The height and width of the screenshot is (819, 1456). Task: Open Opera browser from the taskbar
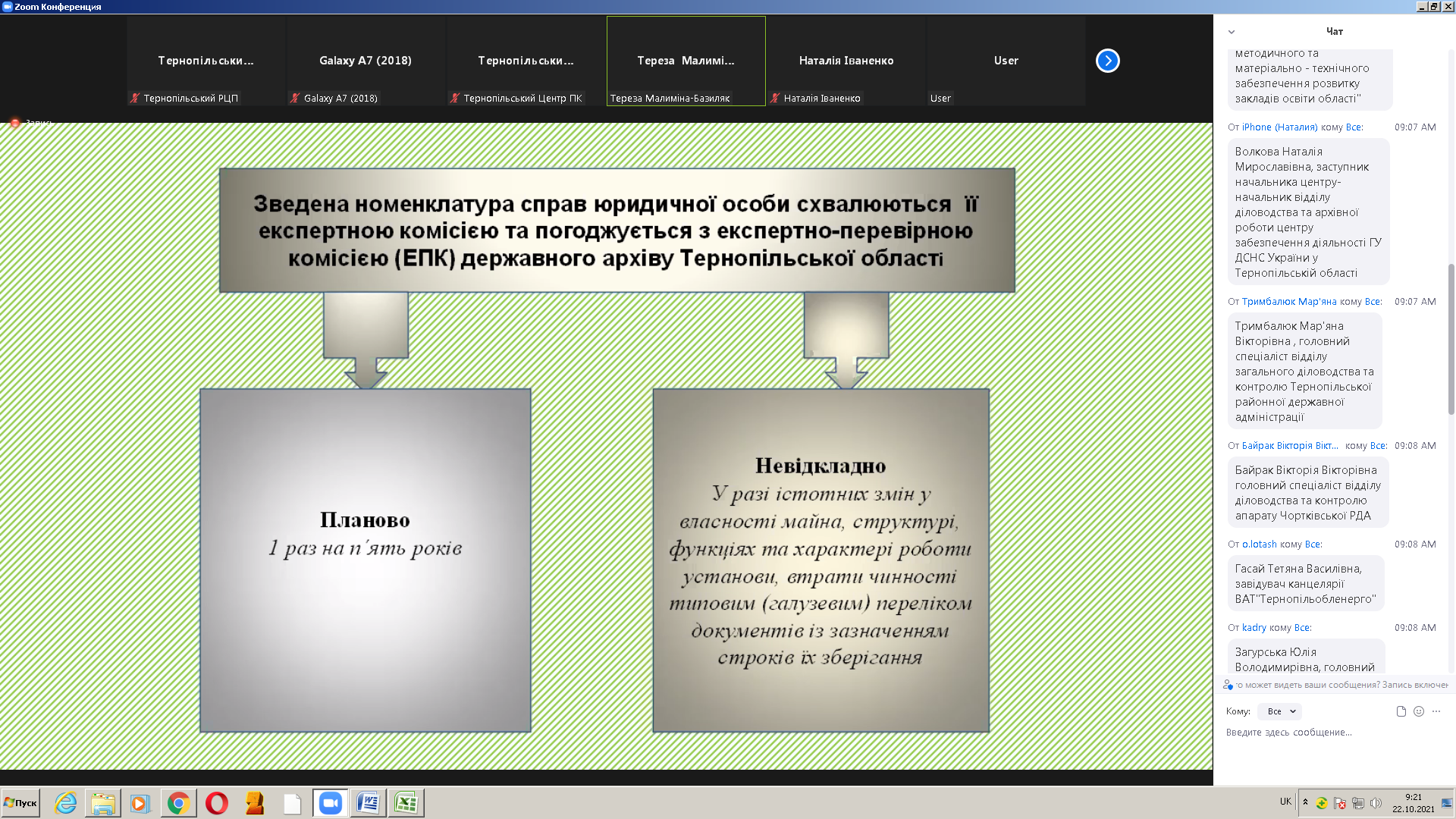coord(217,803)
